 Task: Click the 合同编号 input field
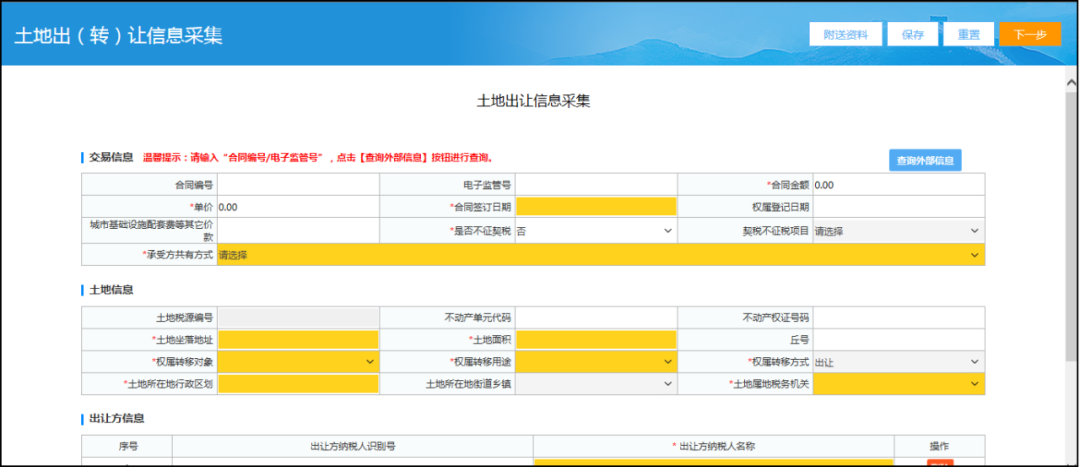298,185
